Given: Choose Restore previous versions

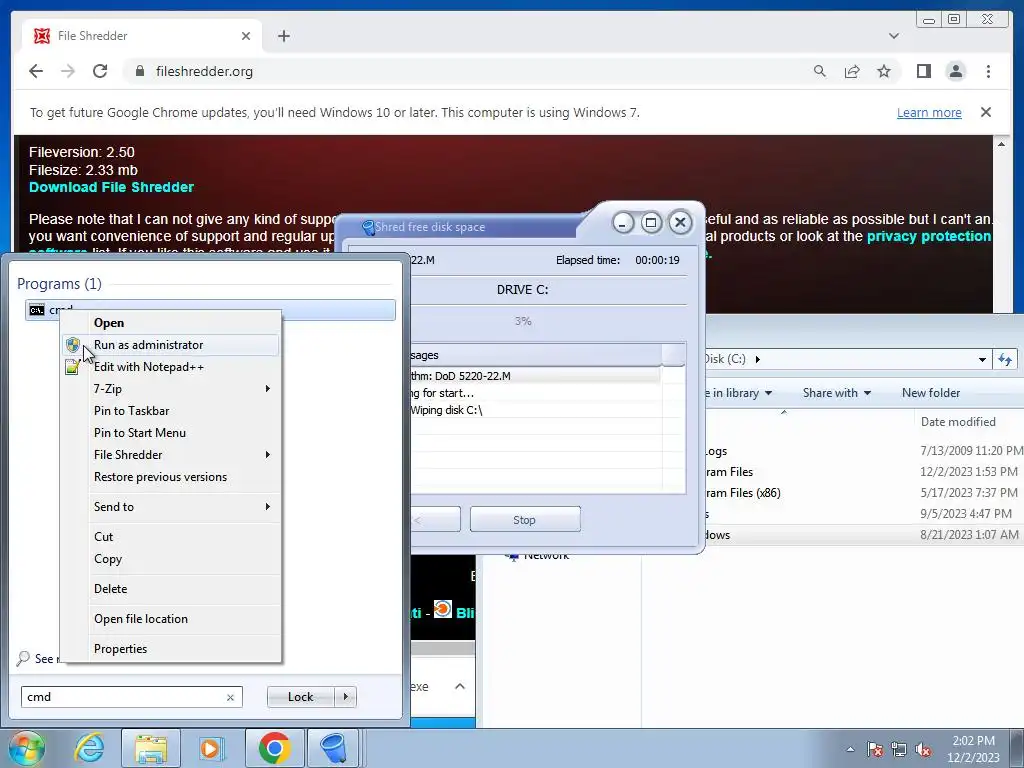Looking at the screenshot, I should click(170, 477).
